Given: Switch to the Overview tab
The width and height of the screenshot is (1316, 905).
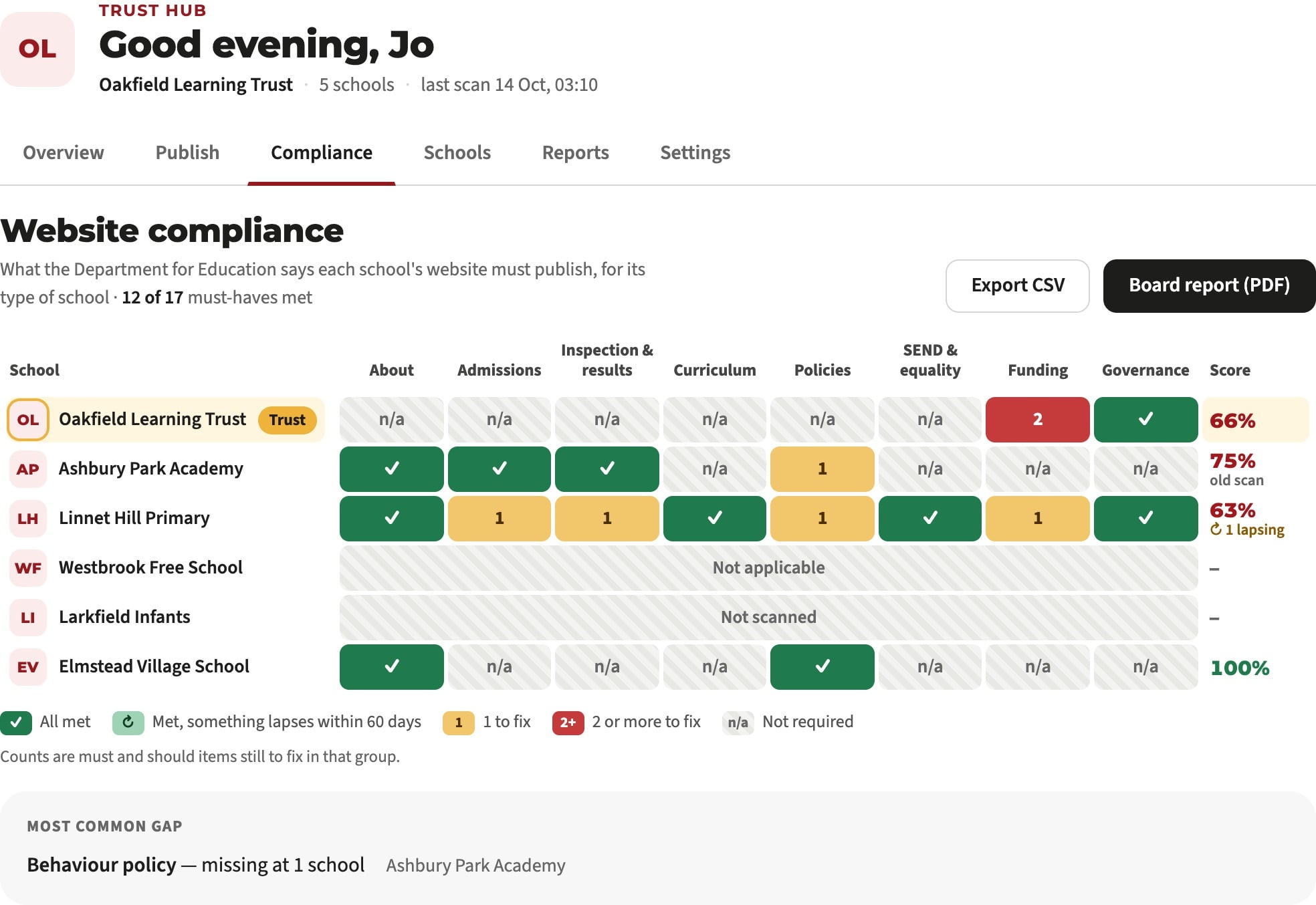Looking at the screenshot, I should click(64, 152).
